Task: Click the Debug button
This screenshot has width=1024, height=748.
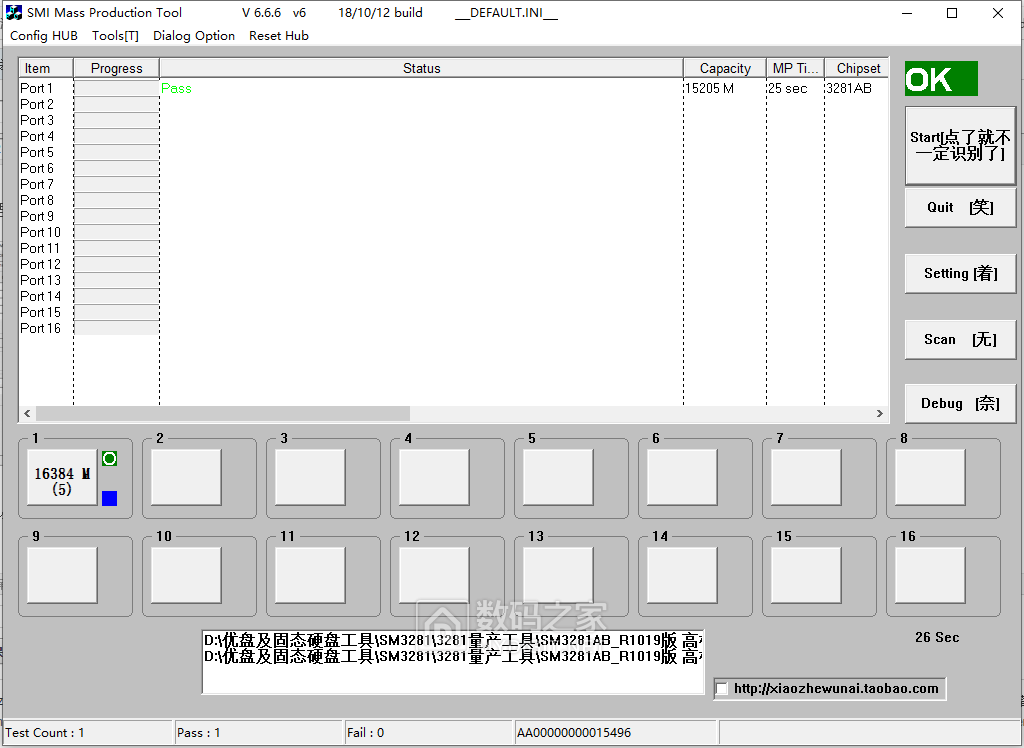Action: coord(959,404)
